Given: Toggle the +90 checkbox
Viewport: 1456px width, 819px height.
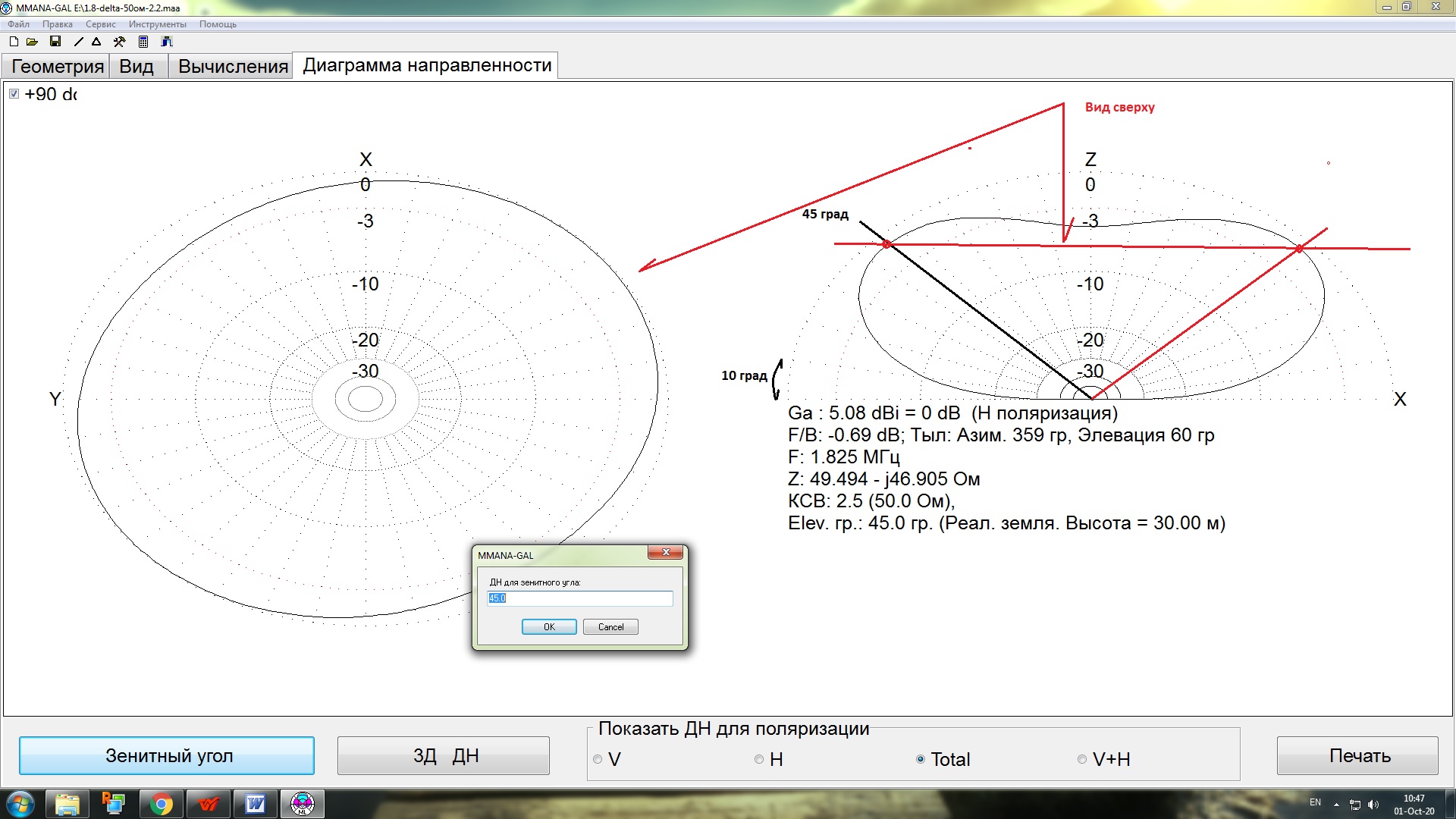Looking at the screenshot, I should click(x=14, y=94).
